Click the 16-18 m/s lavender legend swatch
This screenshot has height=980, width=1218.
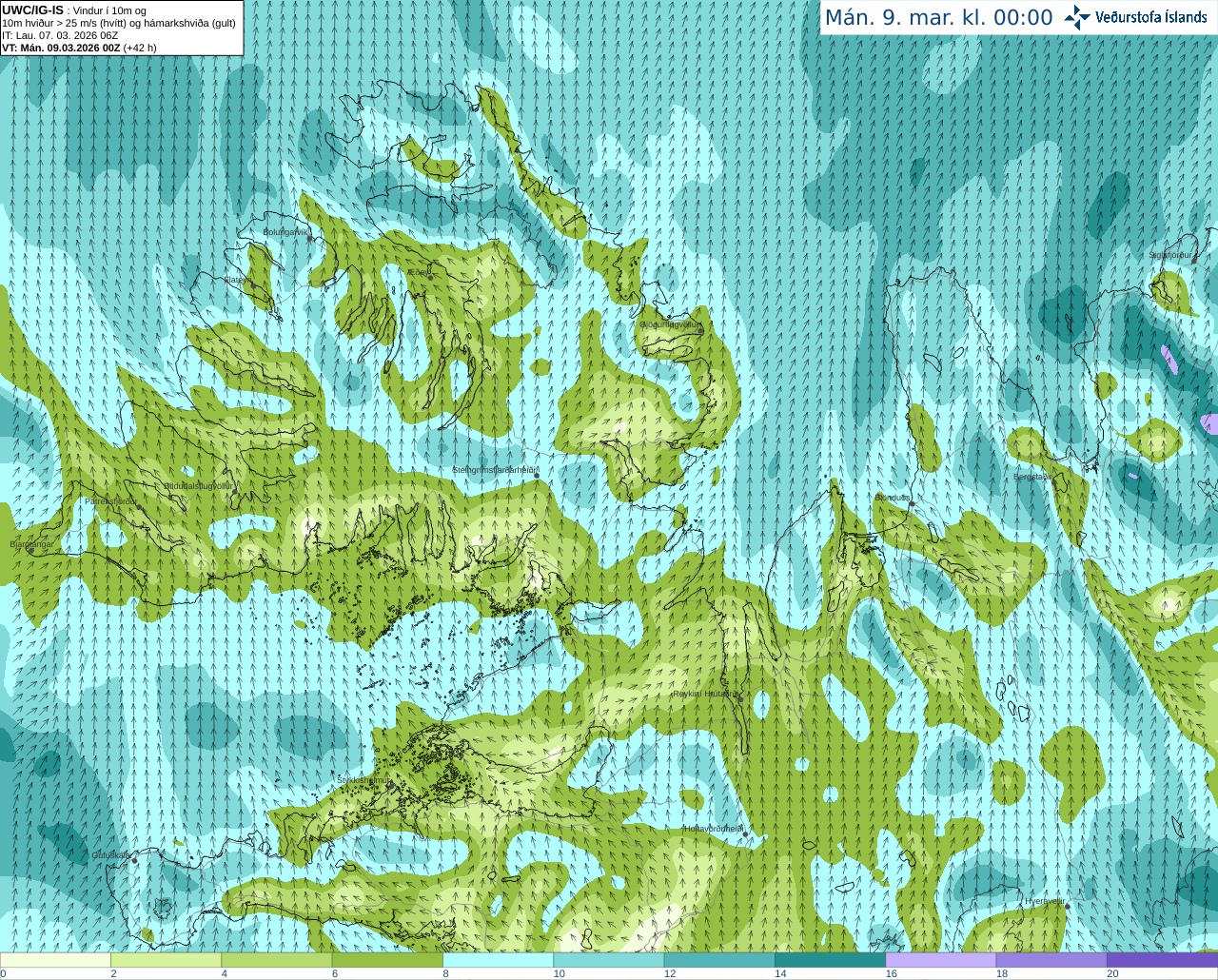(x=941, y=961)
